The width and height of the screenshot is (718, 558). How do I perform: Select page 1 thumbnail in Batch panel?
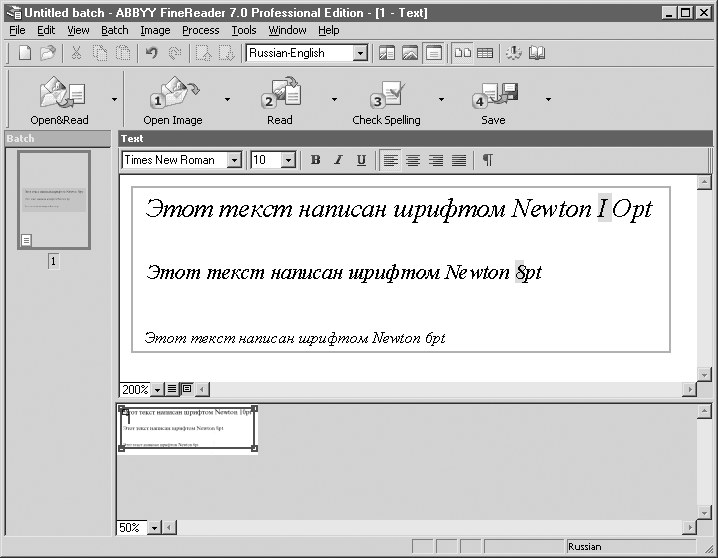[x=54, y=200]
